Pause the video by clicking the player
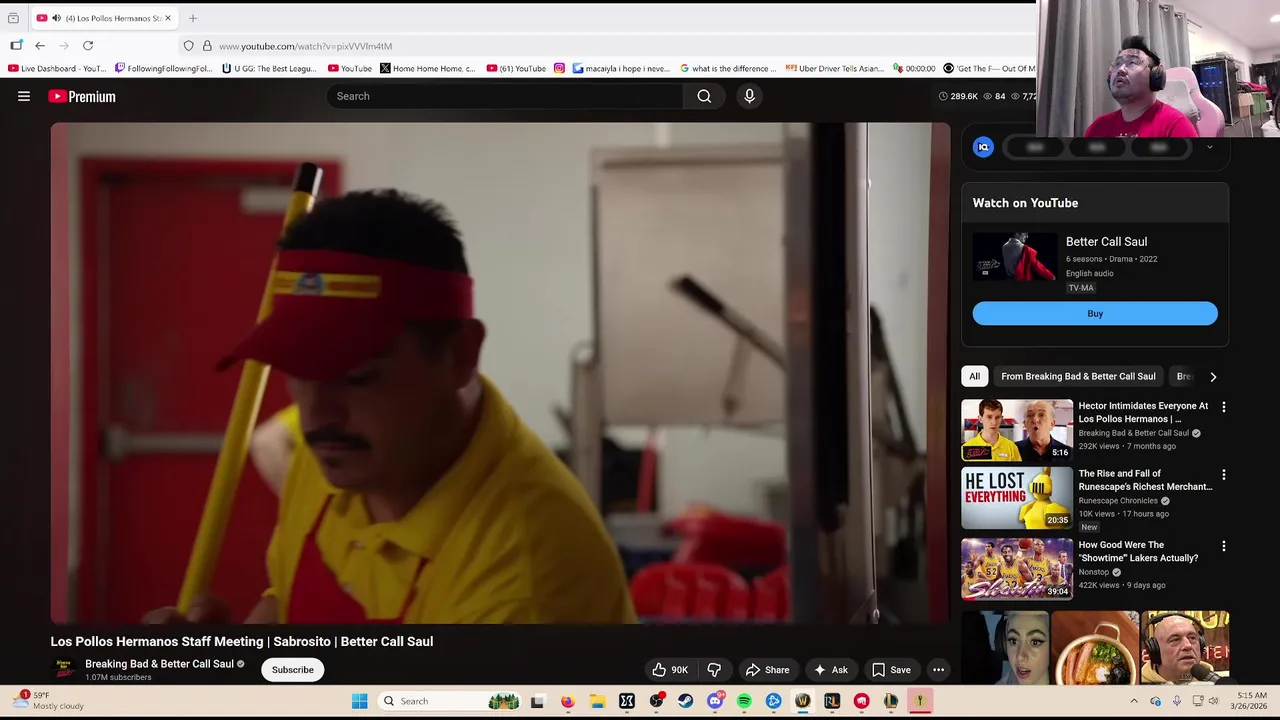 click(500, 373)
